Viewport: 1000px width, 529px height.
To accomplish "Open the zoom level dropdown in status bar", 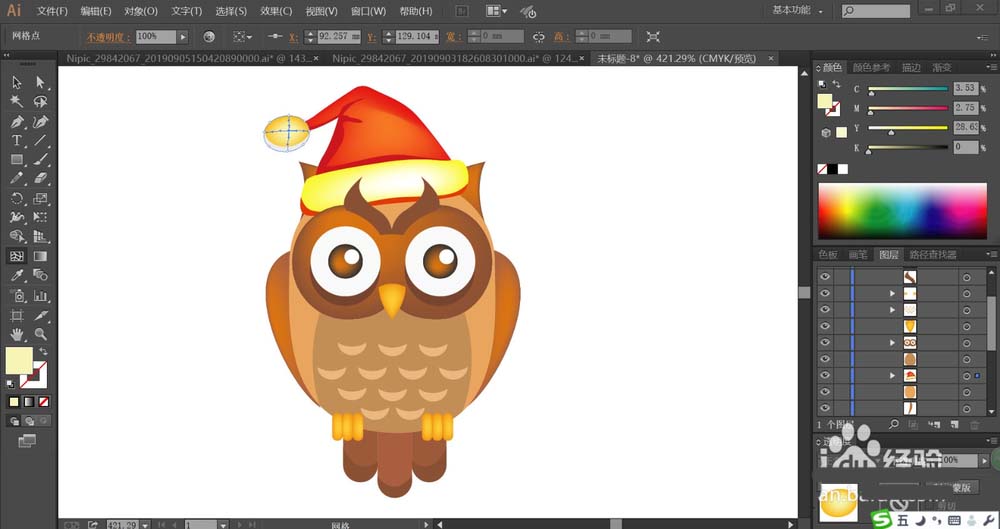I will pos(146,525).
